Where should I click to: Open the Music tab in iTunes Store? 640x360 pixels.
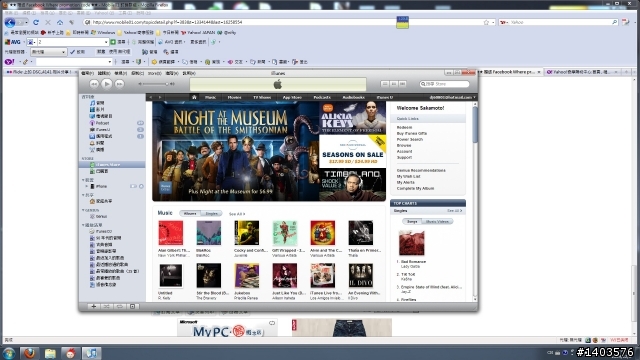pos(211,97)
